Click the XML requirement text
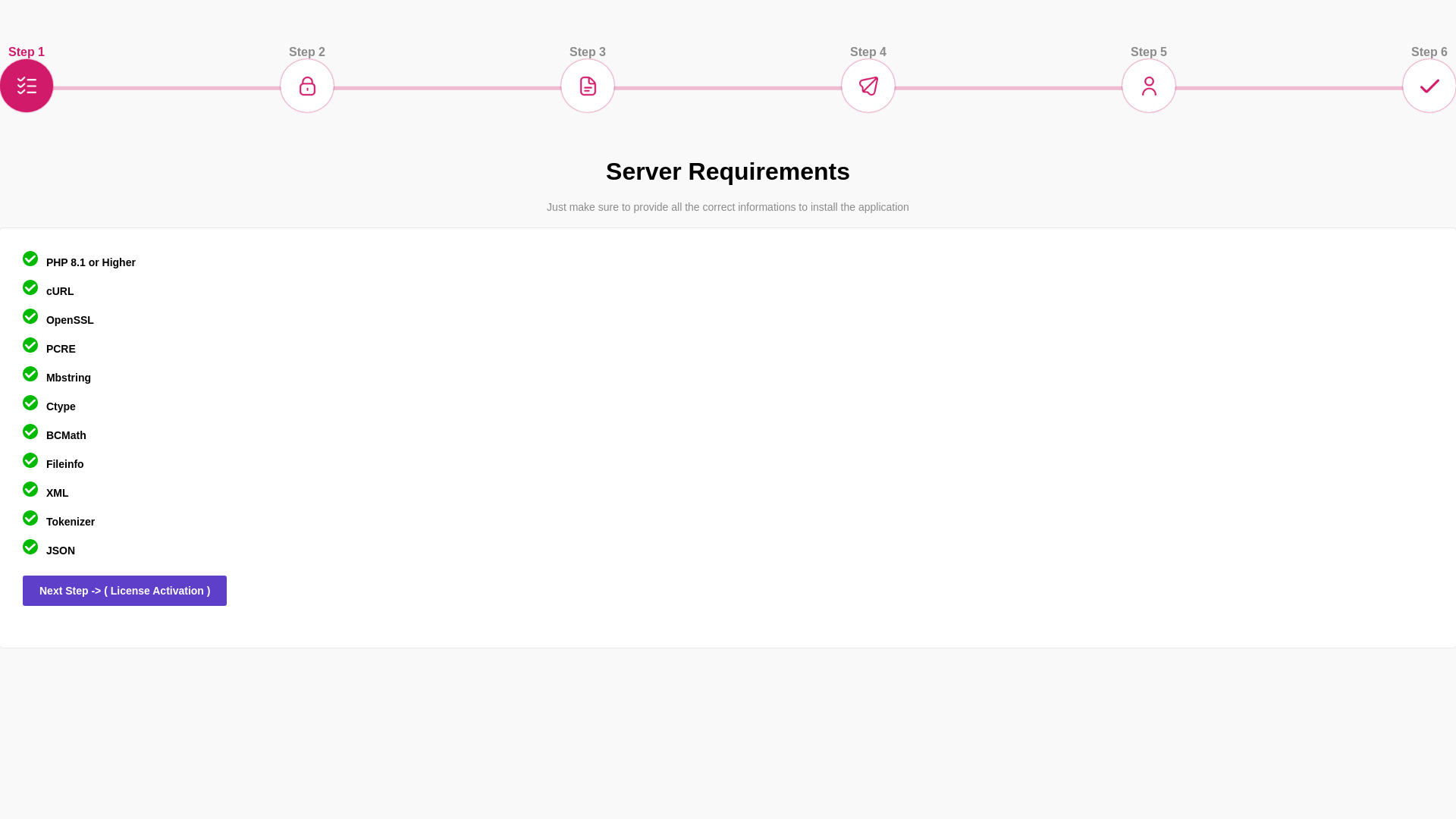Viewport: 1456px width, 819px height. (x=57, y=493)
